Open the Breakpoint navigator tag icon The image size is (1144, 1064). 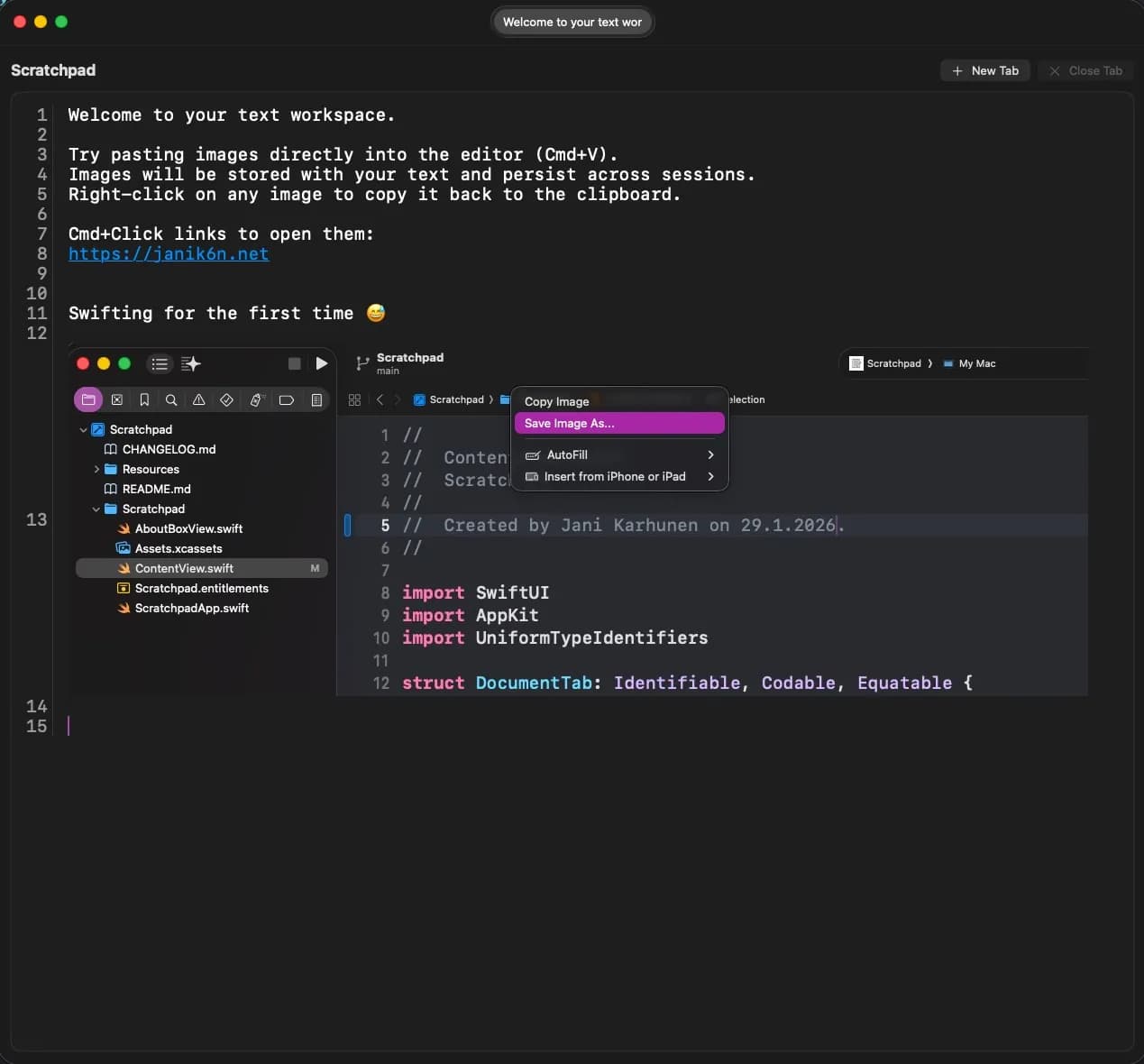pyautogui.click(x=287, y=399)
